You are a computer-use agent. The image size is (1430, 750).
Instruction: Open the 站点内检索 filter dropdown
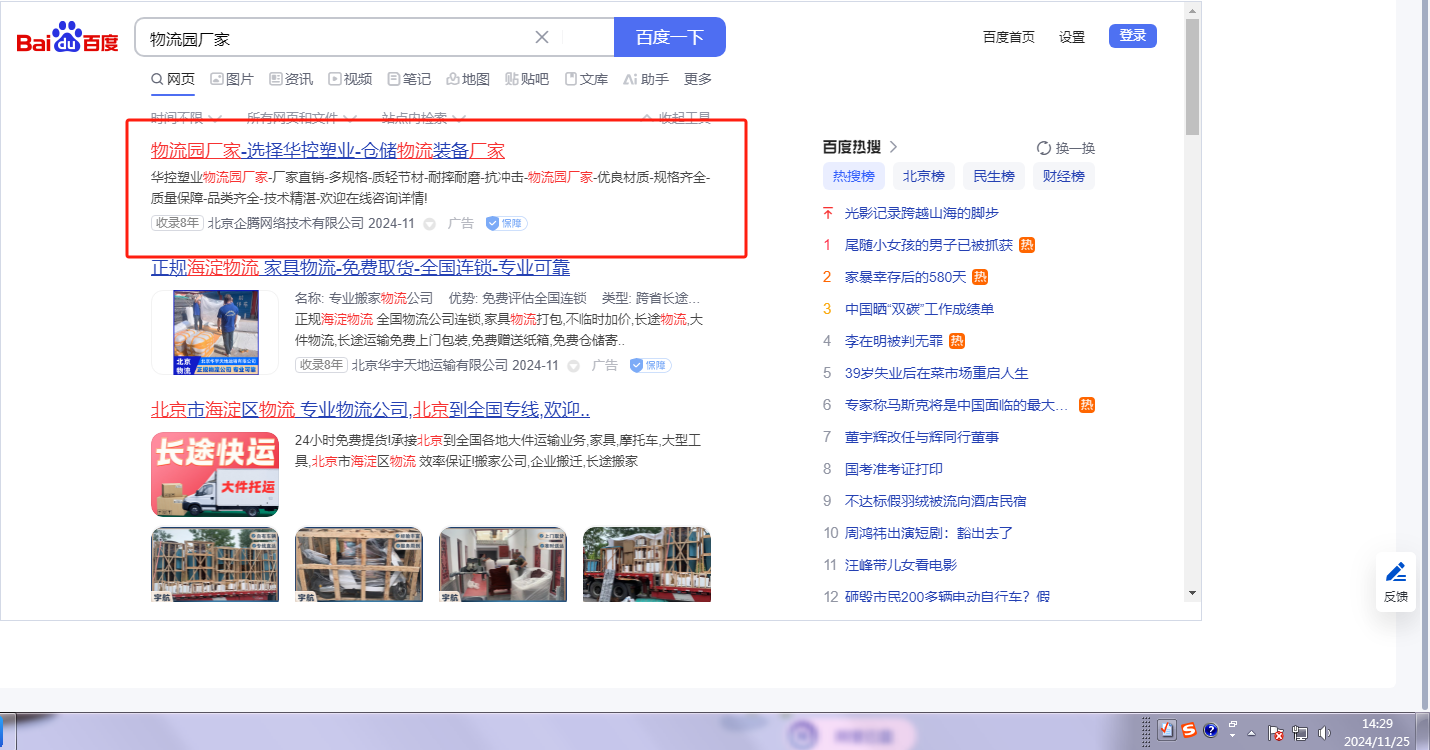tap(423, 118)
